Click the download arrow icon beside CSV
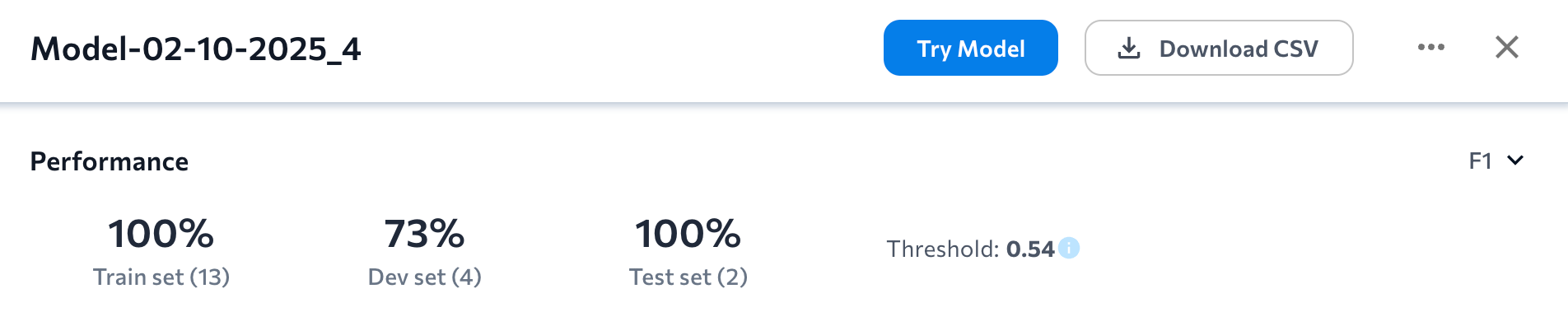 pos(1129,49)
